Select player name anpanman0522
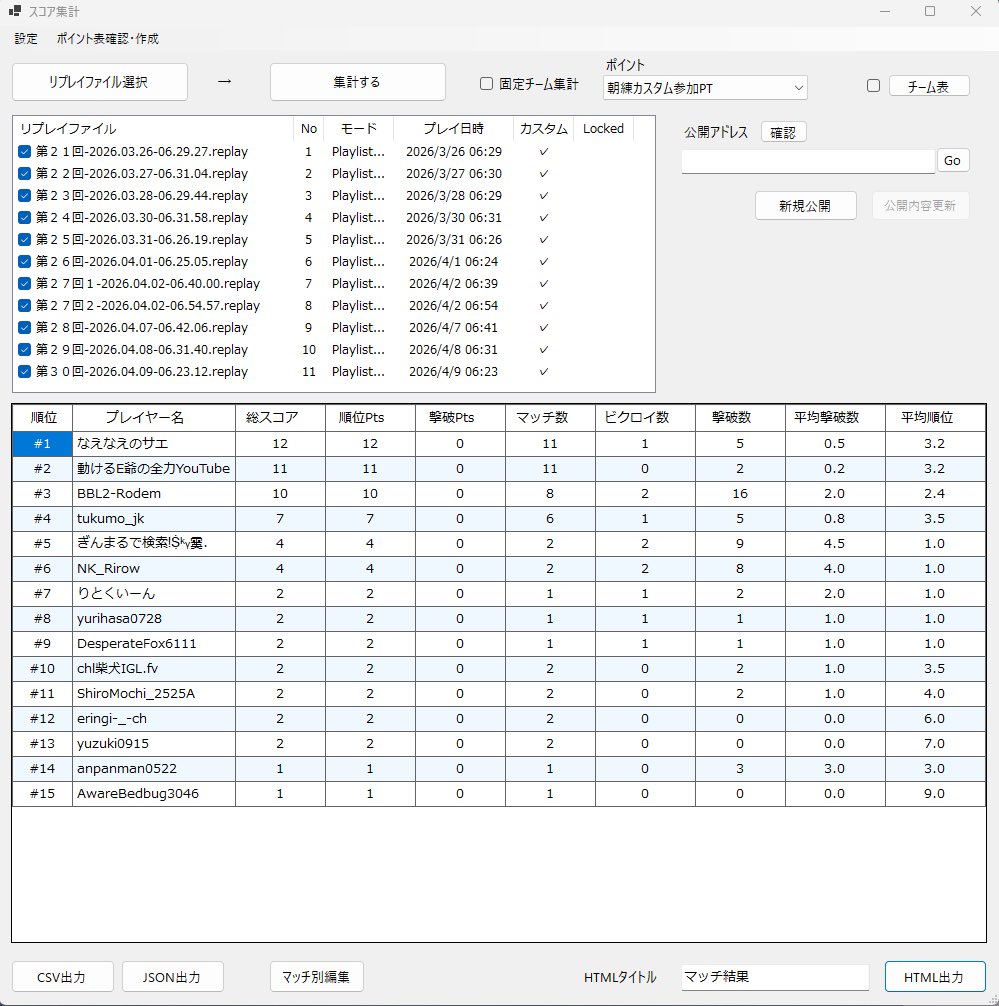Viewport: 999px width, 1006px height. [x=127, y=769]
